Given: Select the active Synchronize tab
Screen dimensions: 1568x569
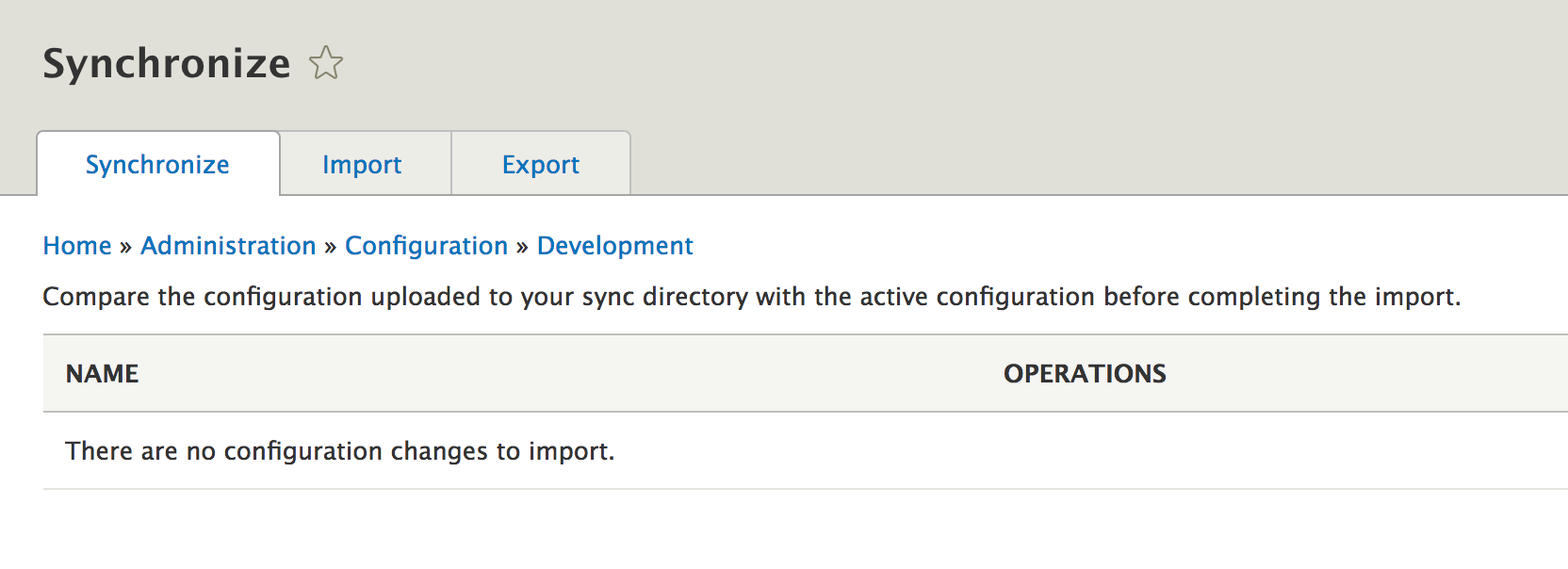Looking at the screenshot, I should coord(157,165).
